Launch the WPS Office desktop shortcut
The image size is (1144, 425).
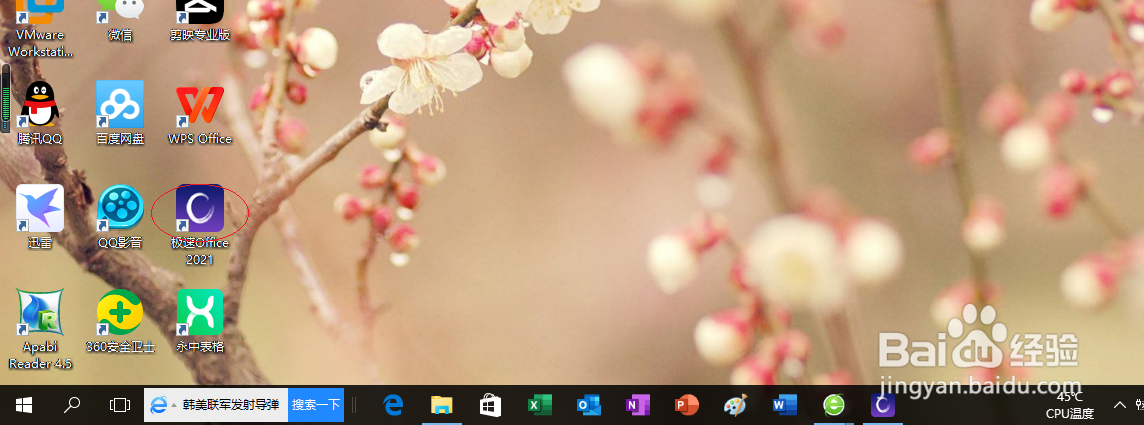pos(200,113)
